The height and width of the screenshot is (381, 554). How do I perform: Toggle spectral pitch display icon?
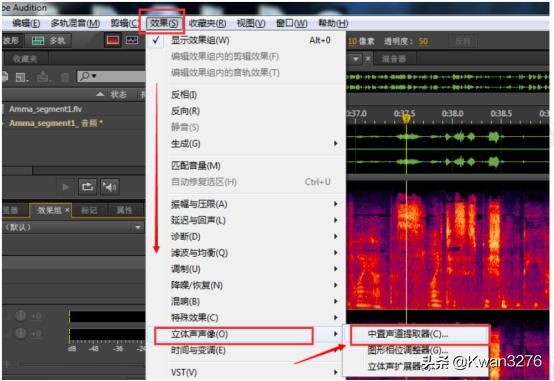point(132,41)
